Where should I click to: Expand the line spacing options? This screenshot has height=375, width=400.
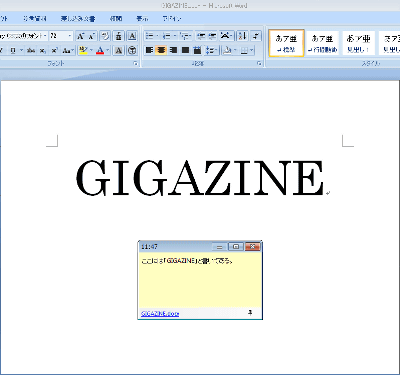click(x=211, y=50)
